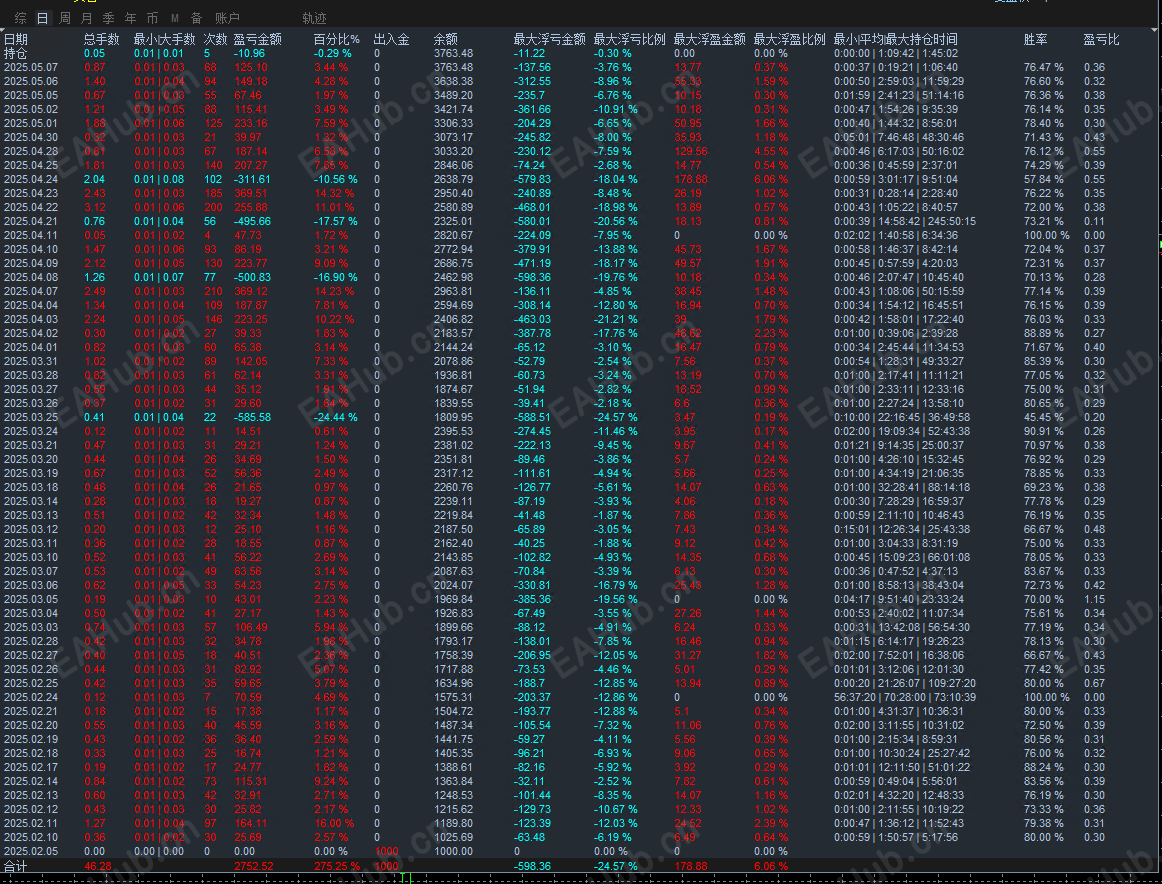The height and width of the screenshot is (884, 1162).
Task: Switch to the 季 (quarterly) tab
Action: 108,18
